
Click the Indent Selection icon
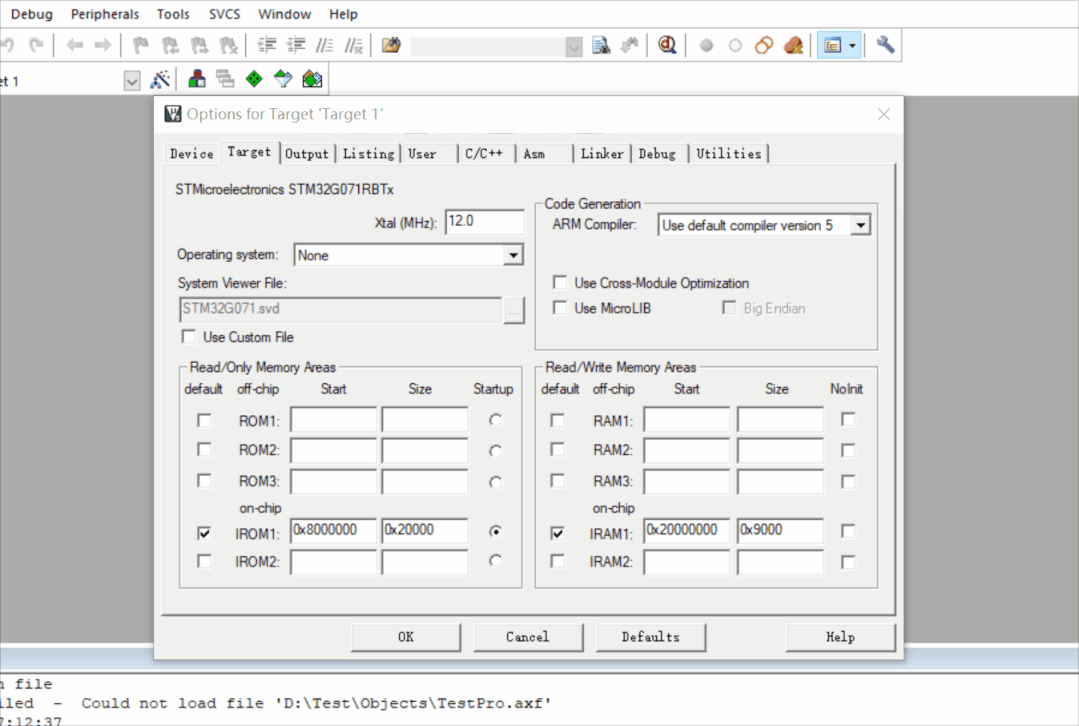[267, 45]
